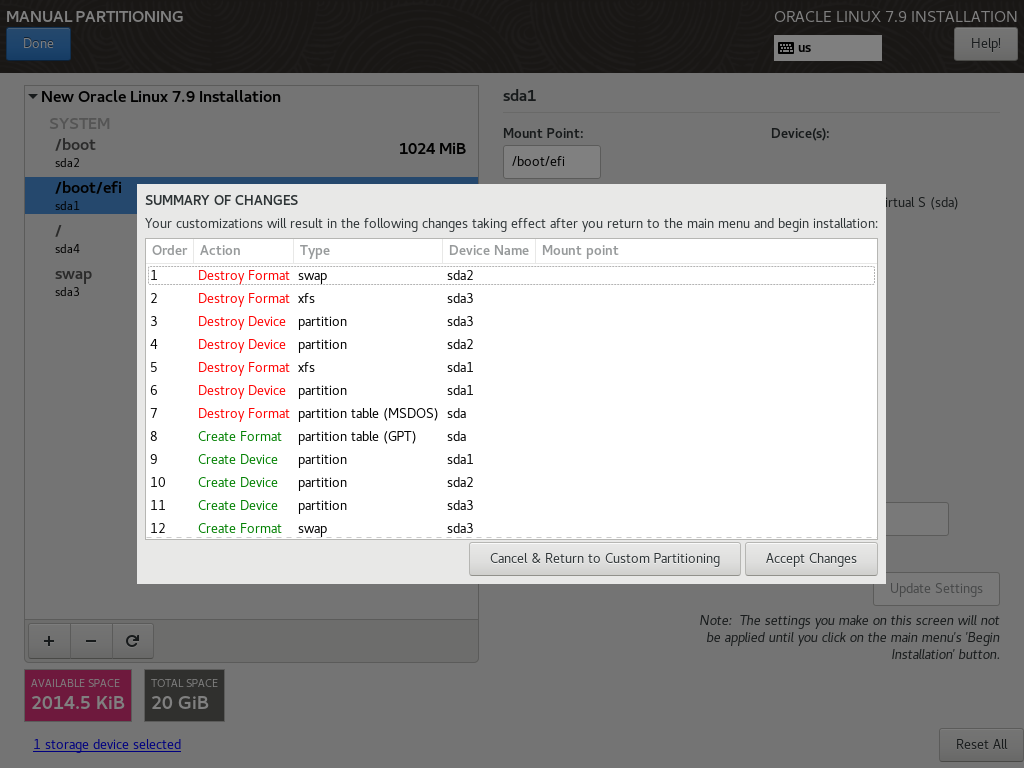Select row 5 Destroy Format xfs sda1
The image size is (1024, 768).
511,368
